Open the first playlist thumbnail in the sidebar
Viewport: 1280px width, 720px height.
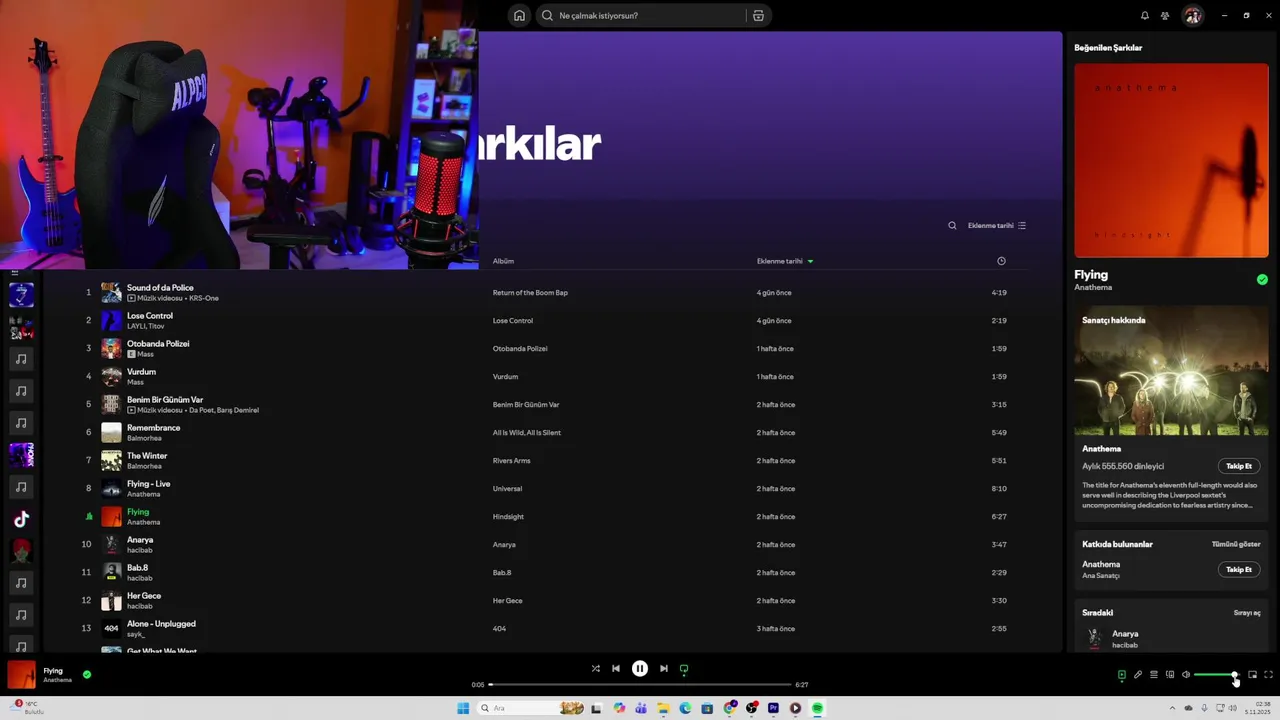(21, 295)
